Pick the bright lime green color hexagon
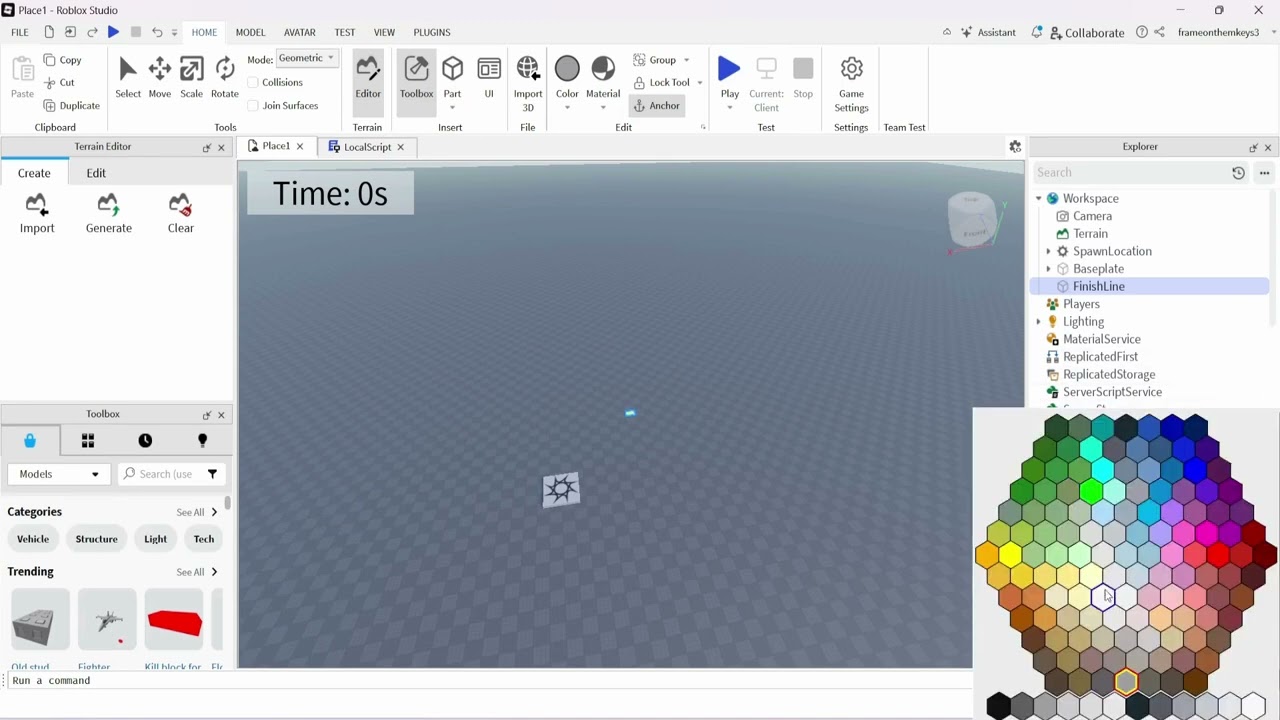1280x720 pixels. click(x=1090, y=490)
